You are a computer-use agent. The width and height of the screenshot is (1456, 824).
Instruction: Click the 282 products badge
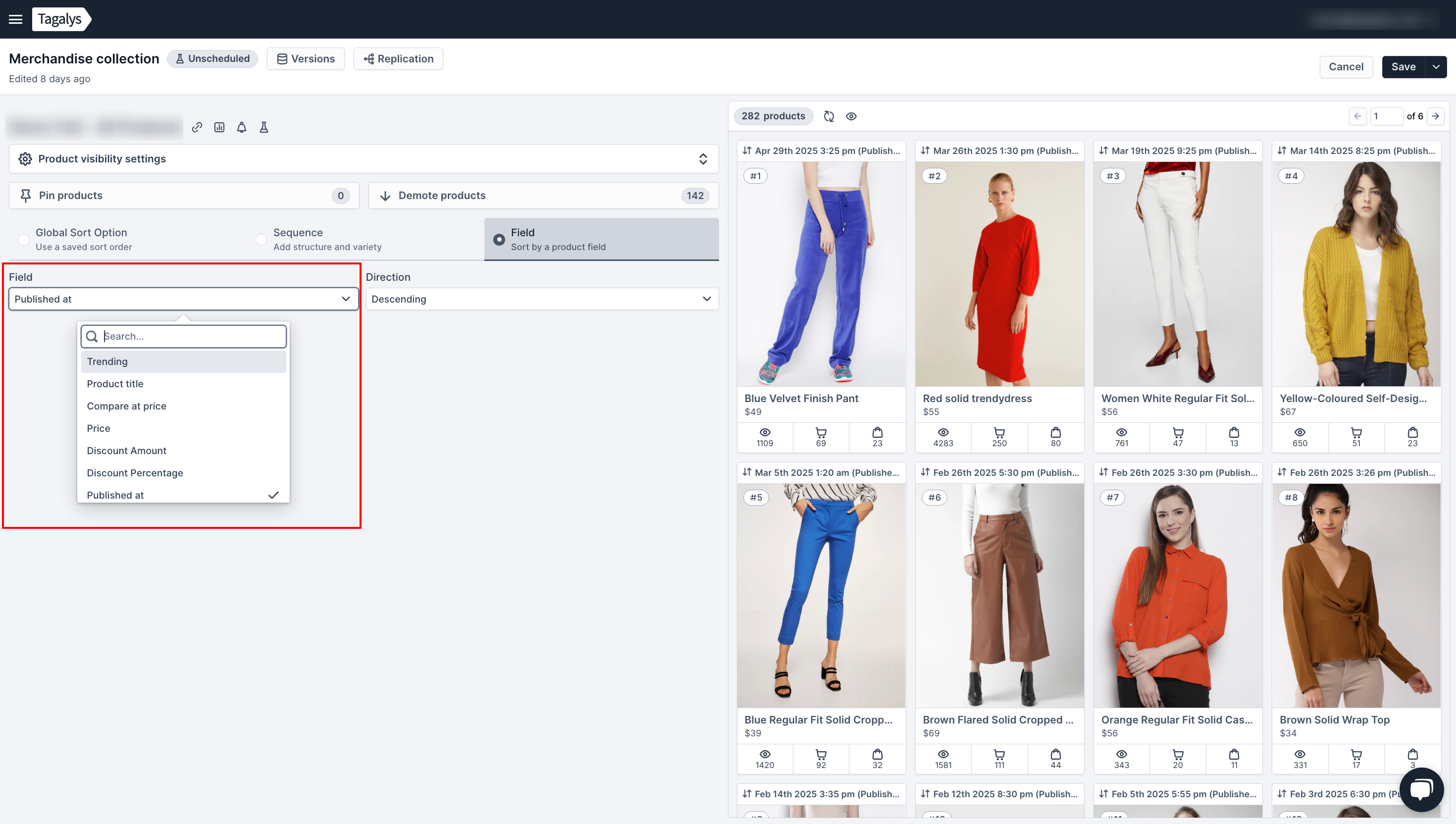(773, 116)
